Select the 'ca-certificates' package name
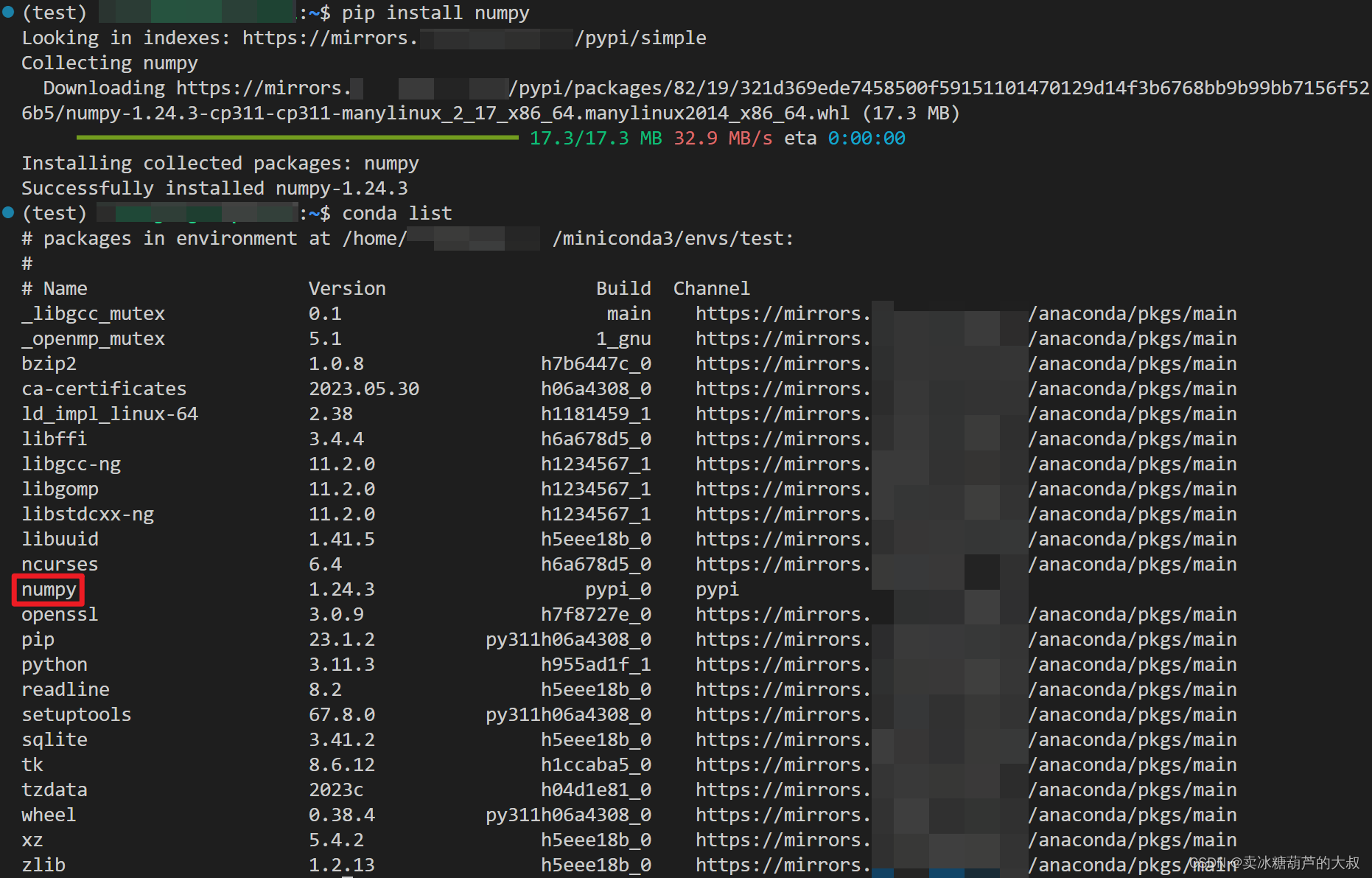 point(104,389)
